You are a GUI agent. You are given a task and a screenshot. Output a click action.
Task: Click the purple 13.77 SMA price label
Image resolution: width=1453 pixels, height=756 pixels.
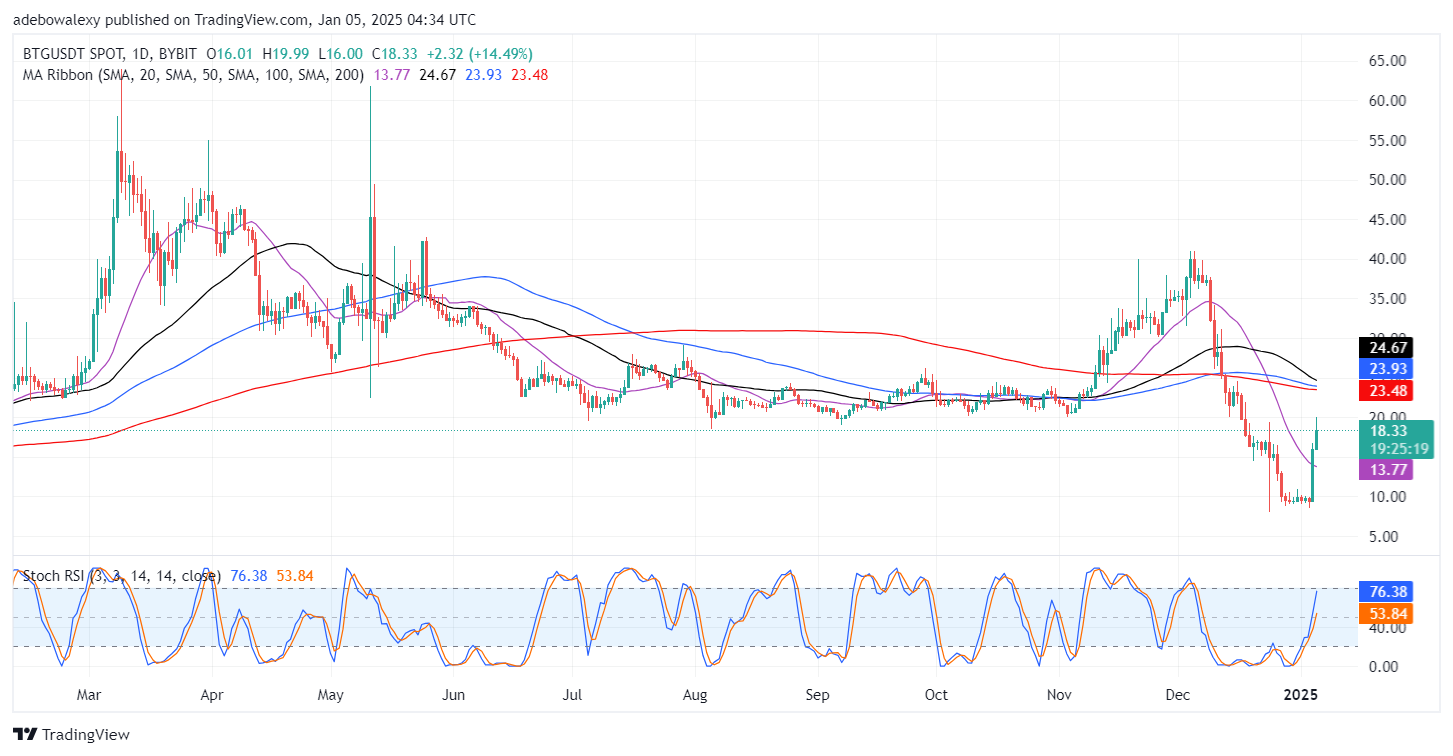[x=1384, y=468]
